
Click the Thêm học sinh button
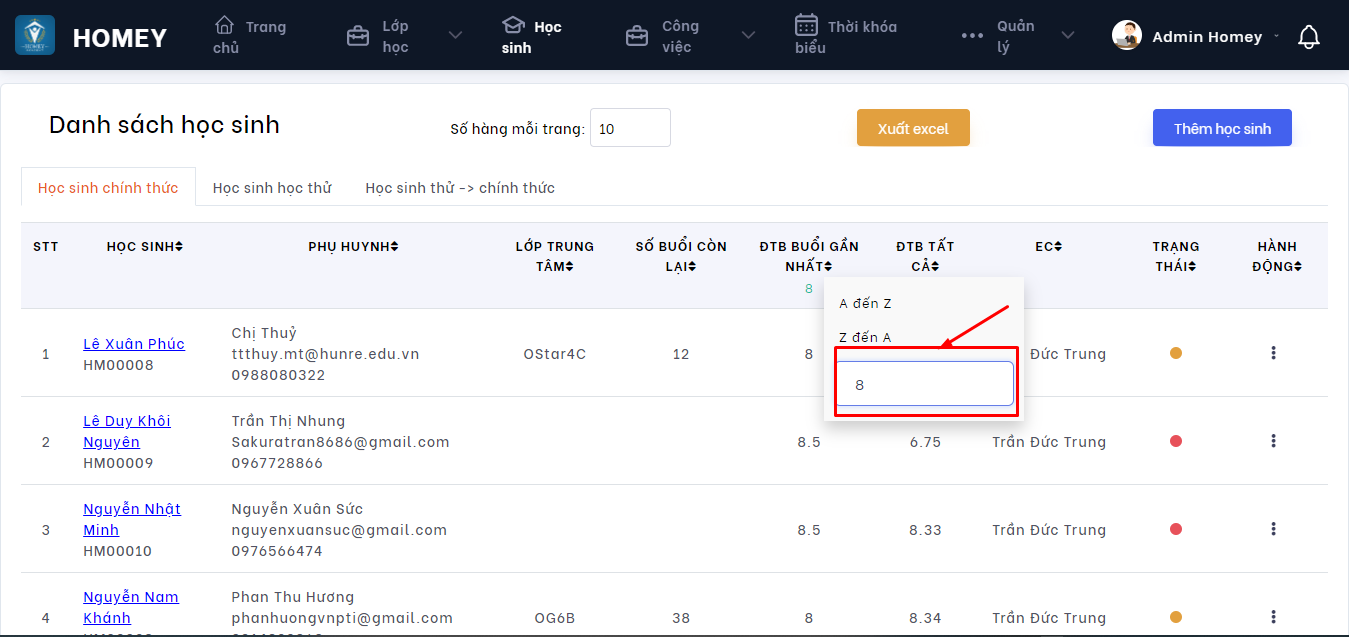click(x=1222, y=128)
